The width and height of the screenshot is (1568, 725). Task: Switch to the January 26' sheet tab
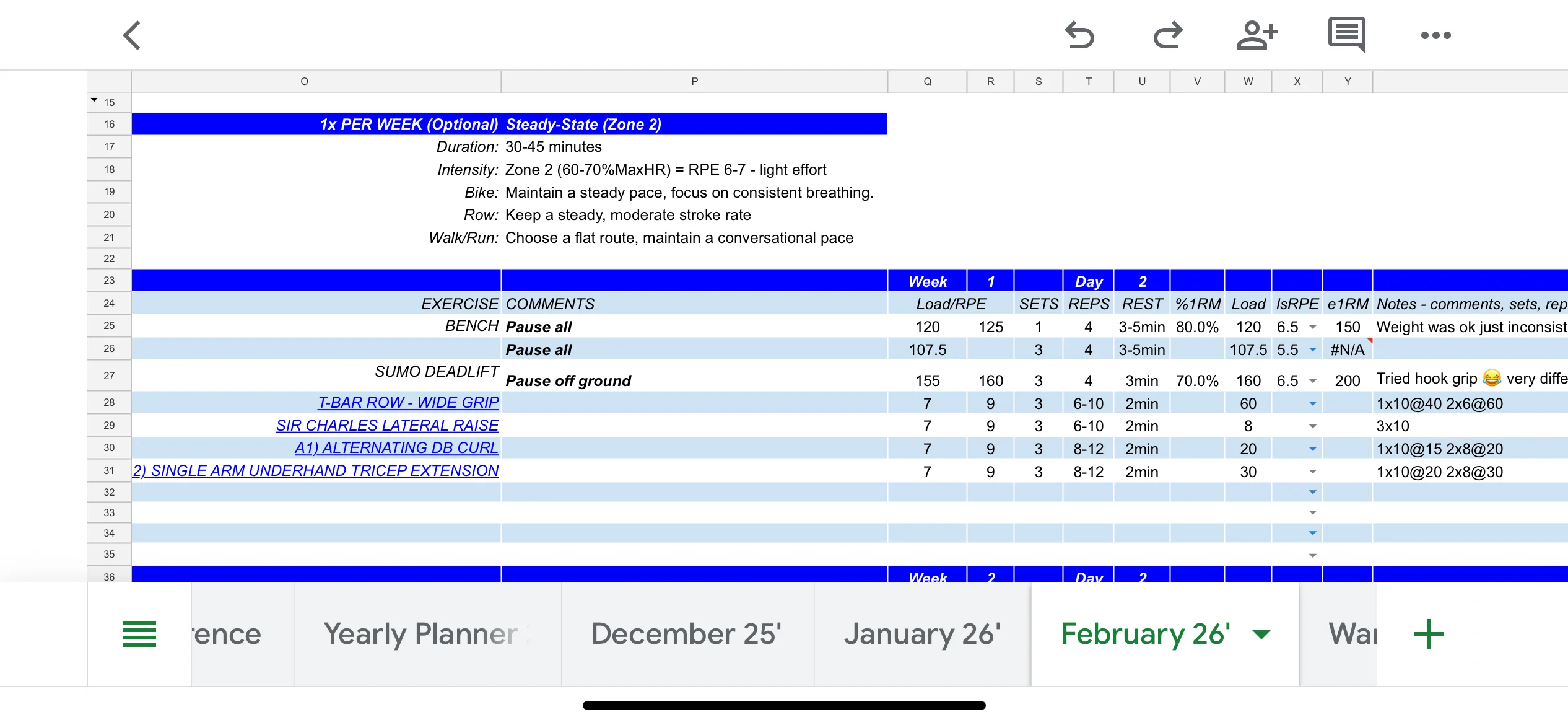click(922, 634)
